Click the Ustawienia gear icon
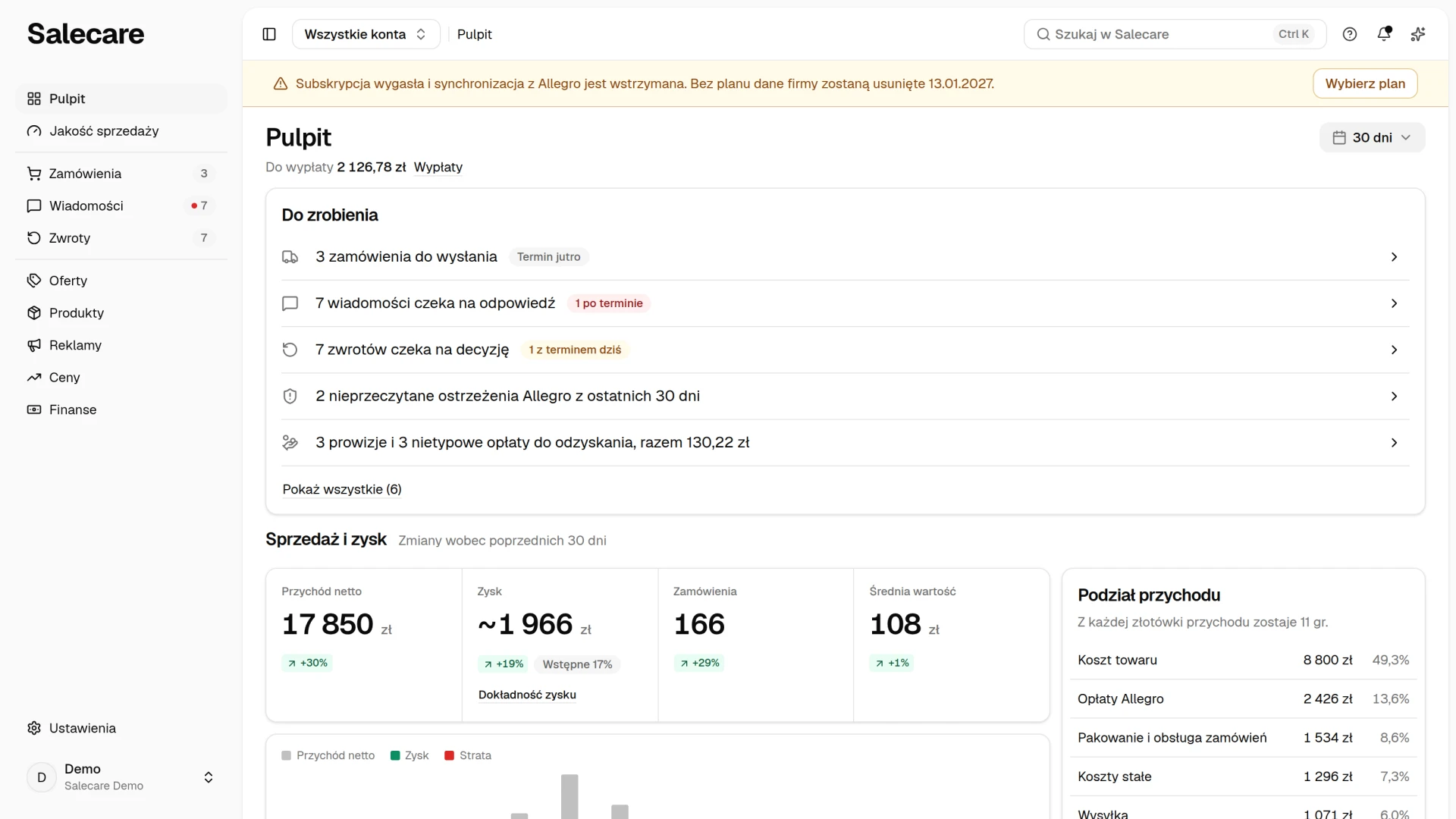This screenshot has height=819, width=1456. pyautogui.click(x=34, y=728)
